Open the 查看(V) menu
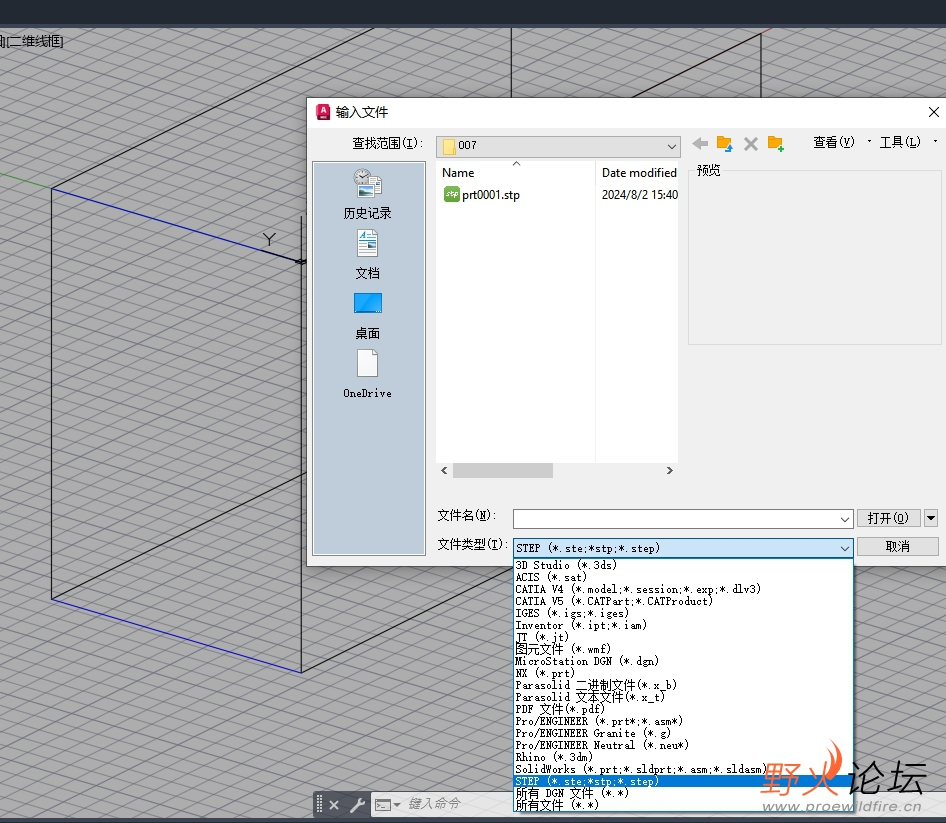This screenshot has width=946, height=823. pos(834,142)
